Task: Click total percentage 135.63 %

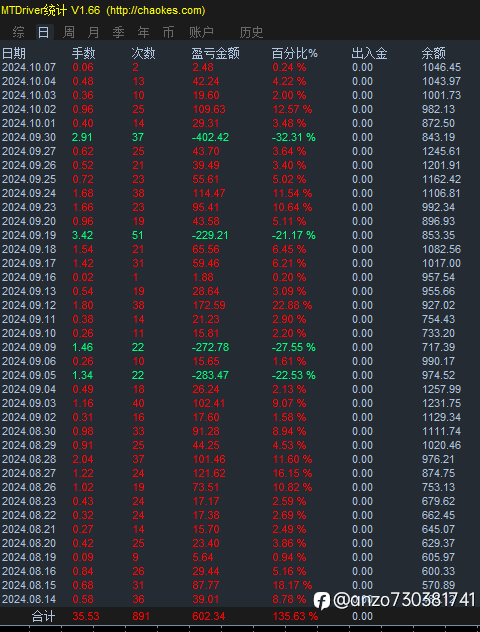Action: (295, 616)
